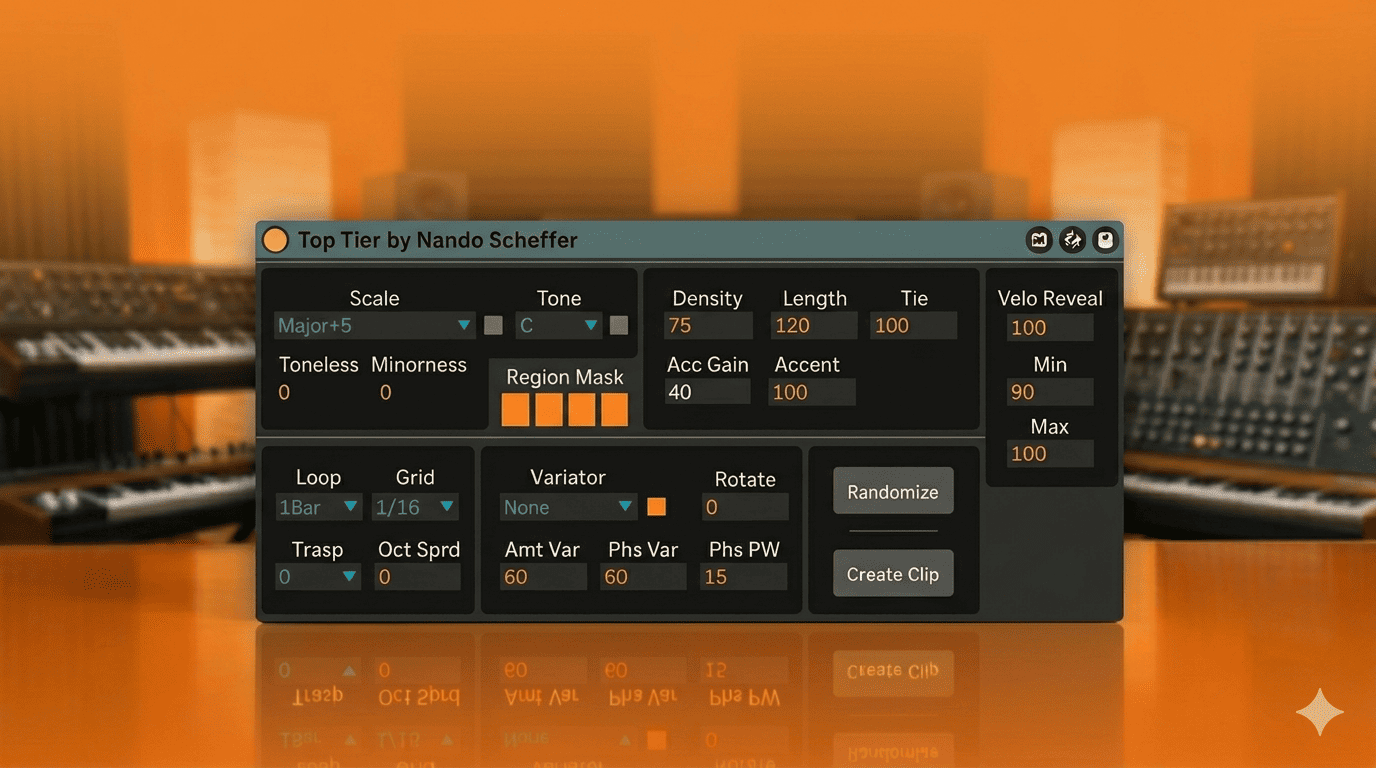Click the sparkle icon in bottom-right corner
Screen dimensions: 1376x768
pyautogui.click(x=1319, y=712)
